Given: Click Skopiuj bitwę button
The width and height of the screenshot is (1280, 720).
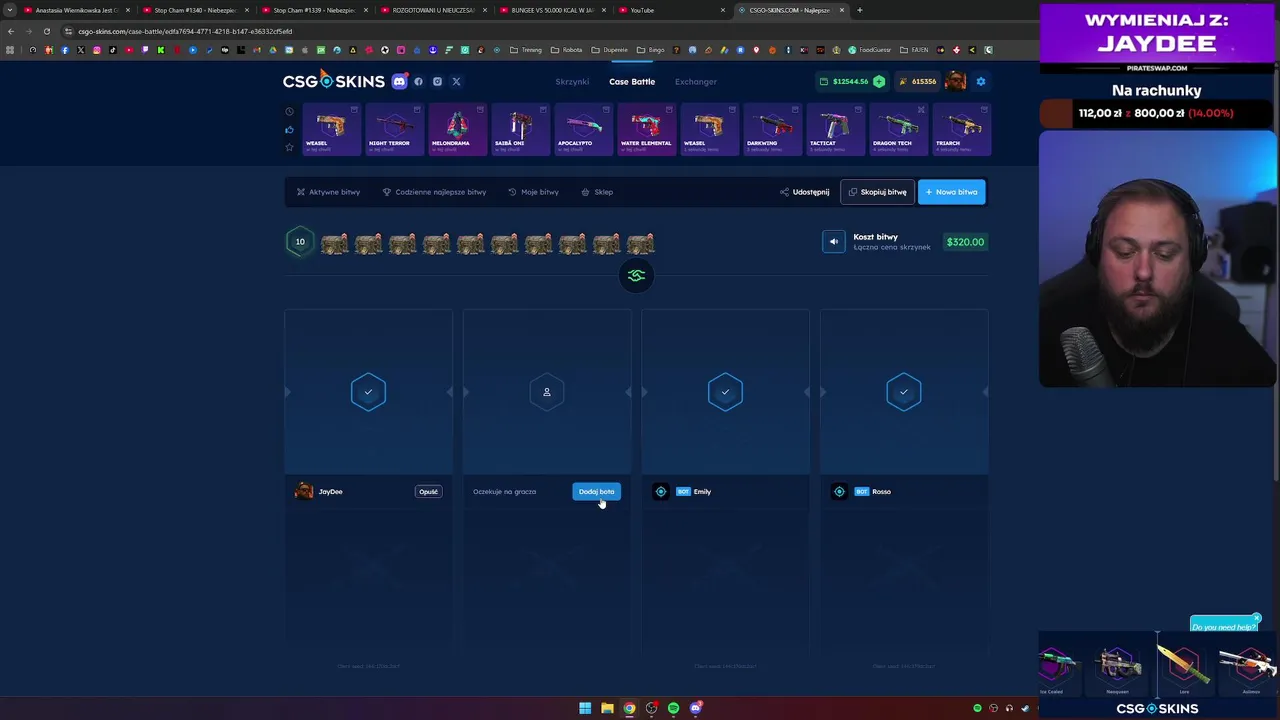Looking at the screenshot, I should (877, 192).
